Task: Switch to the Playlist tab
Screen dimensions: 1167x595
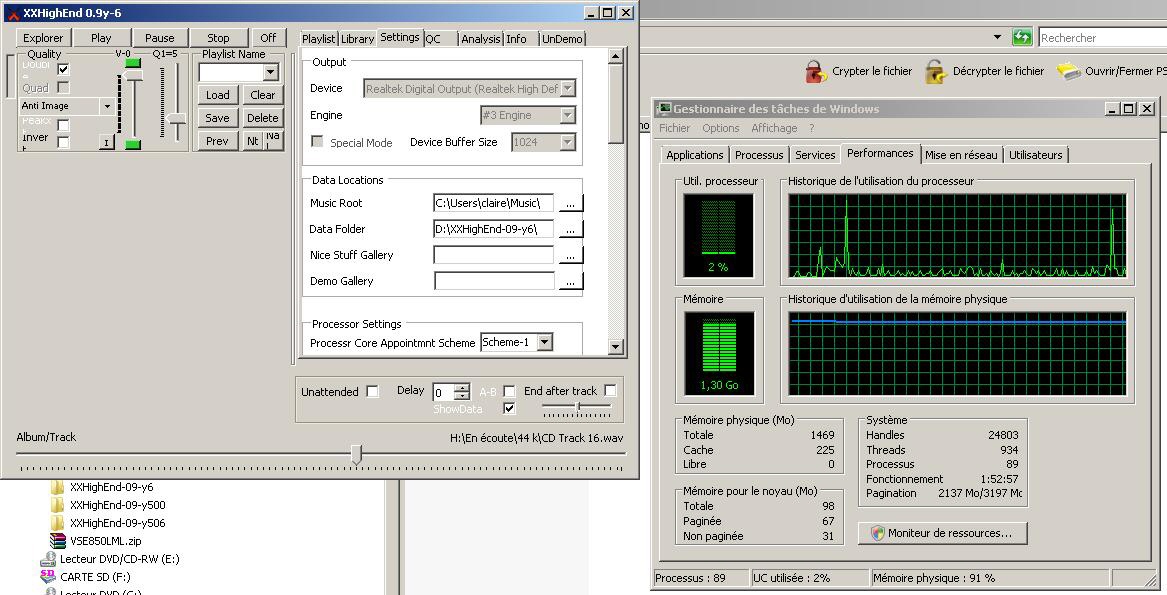Action: pyautogui.click(x=319, y=39)
